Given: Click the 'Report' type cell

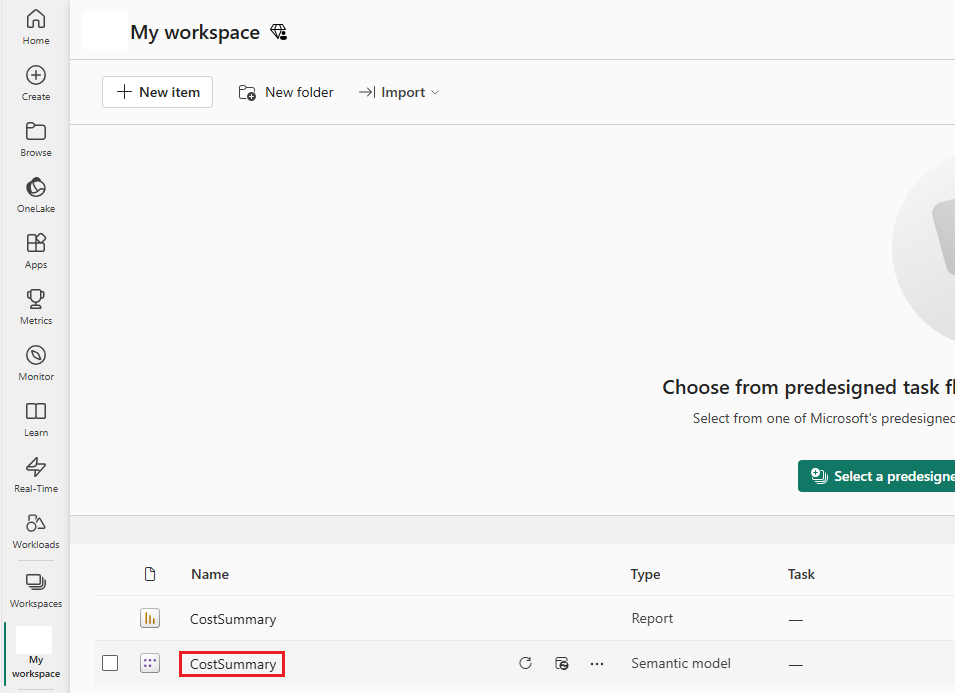Looking at the screenshot, I should click(x=652, y=619).
